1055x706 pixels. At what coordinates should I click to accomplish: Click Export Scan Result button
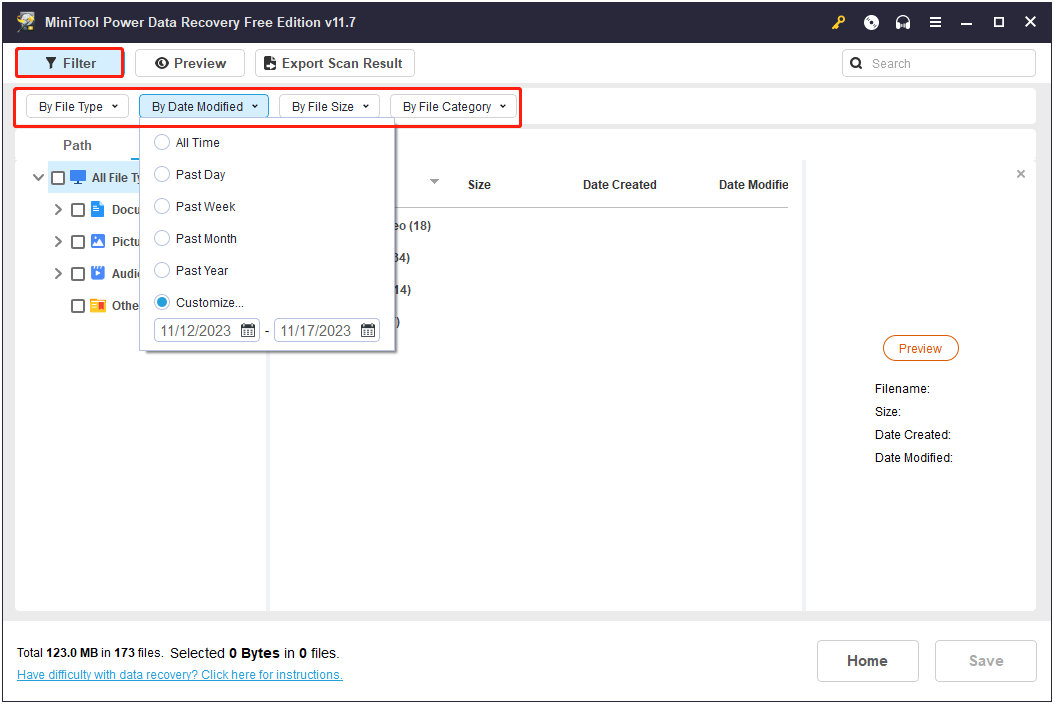[x=334, y=63]
